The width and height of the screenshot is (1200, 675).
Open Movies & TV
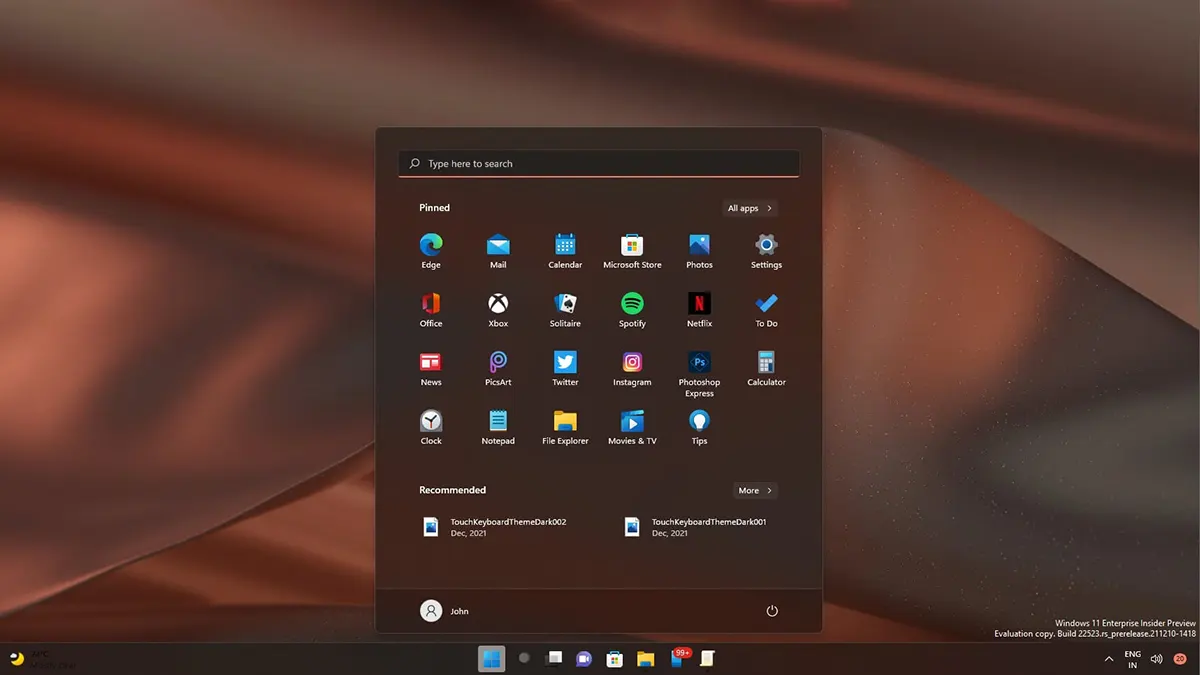pos(632,427)
